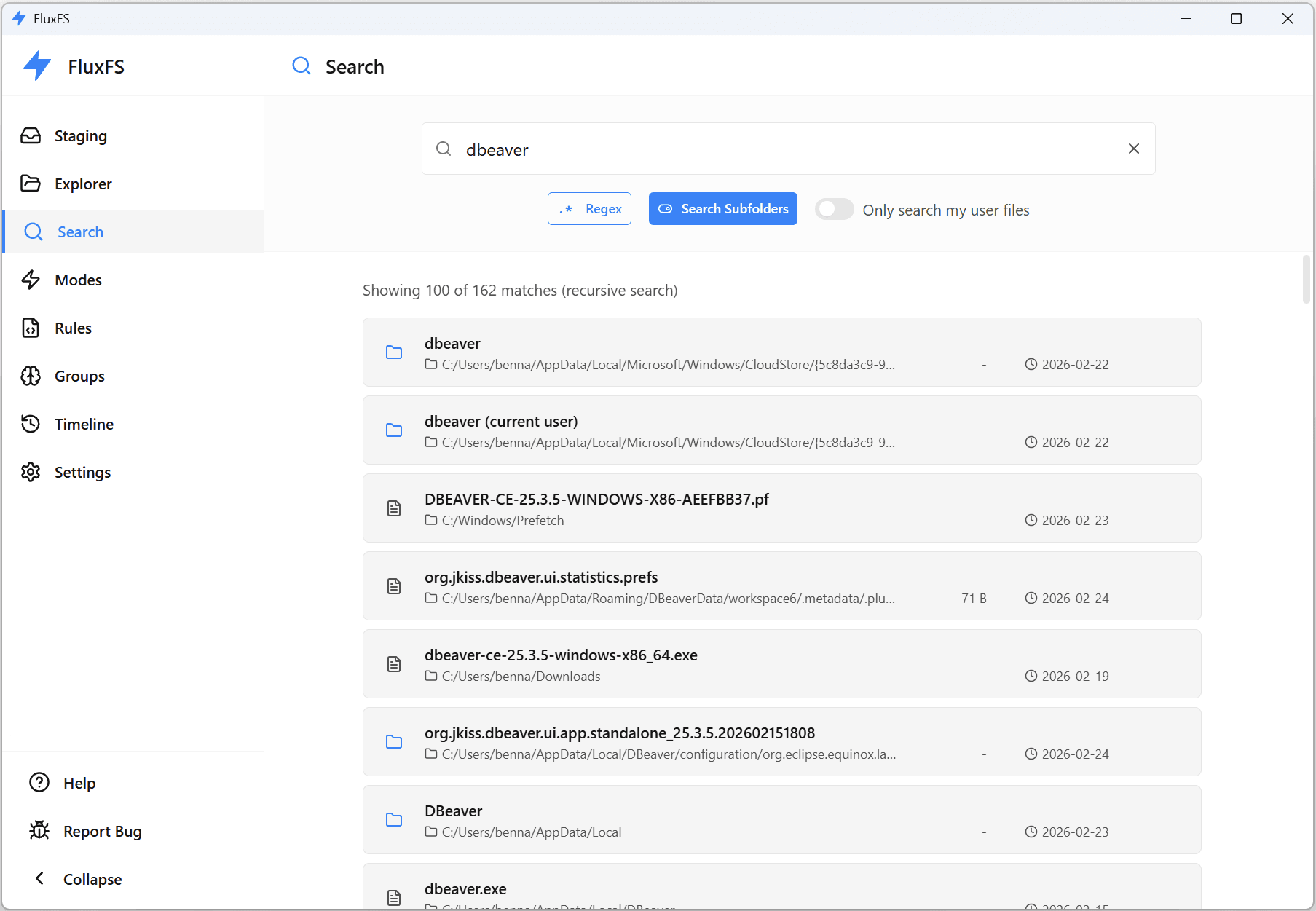Click inside the dbeaver search field
The height and width of the screenshot is (911, 1316).
[x=728, y=149]
